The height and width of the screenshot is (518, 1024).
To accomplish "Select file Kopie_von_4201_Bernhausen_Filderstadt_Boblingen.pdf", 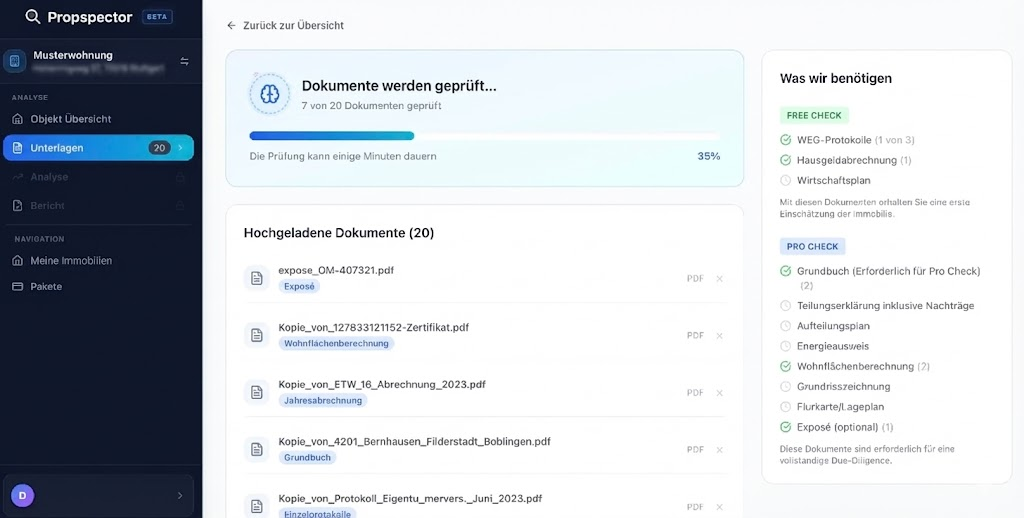I will pos(415,442).
